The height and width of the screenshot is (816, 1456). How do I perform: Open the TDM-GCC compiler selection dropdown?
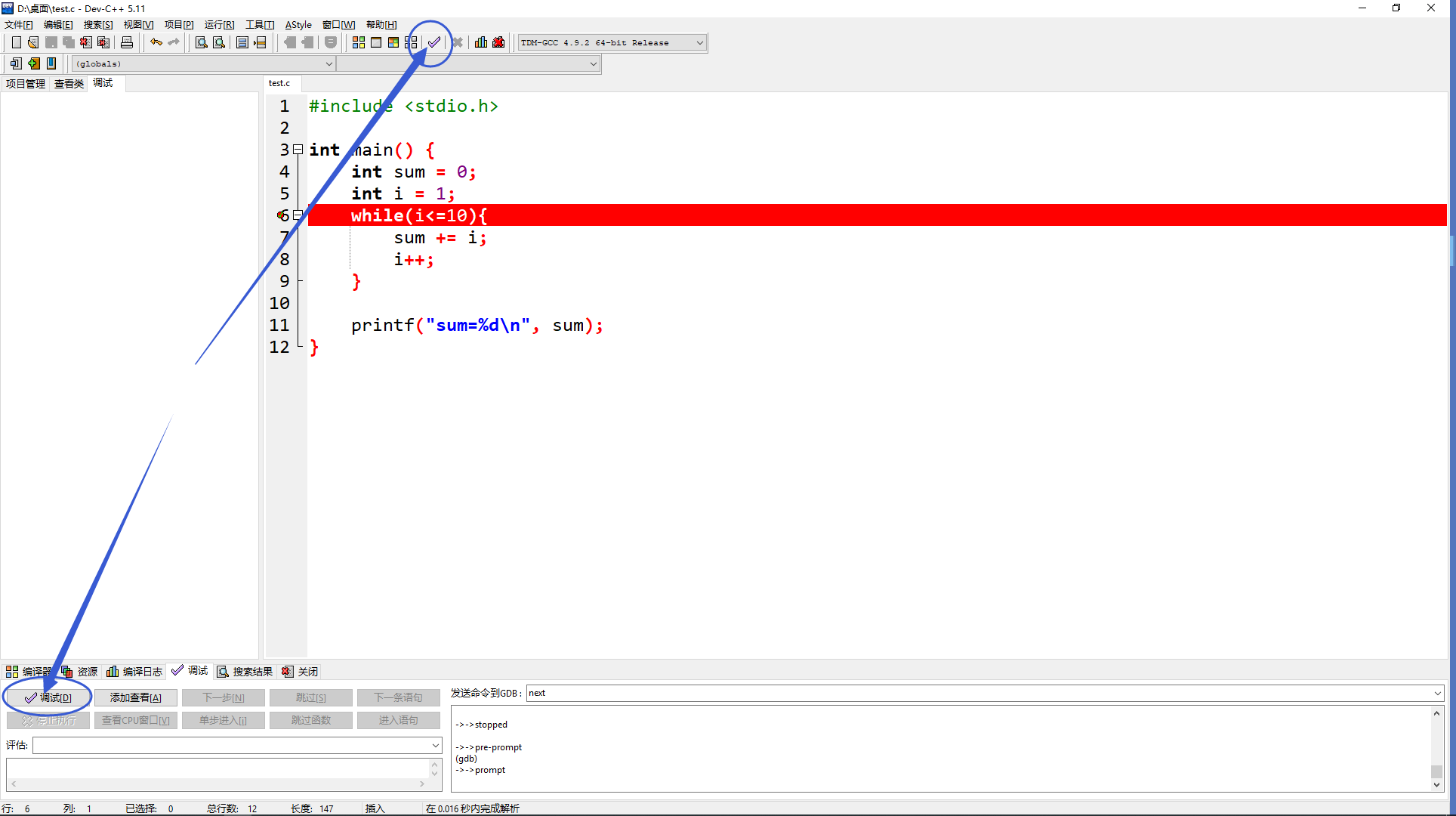[x=699, y=43]
